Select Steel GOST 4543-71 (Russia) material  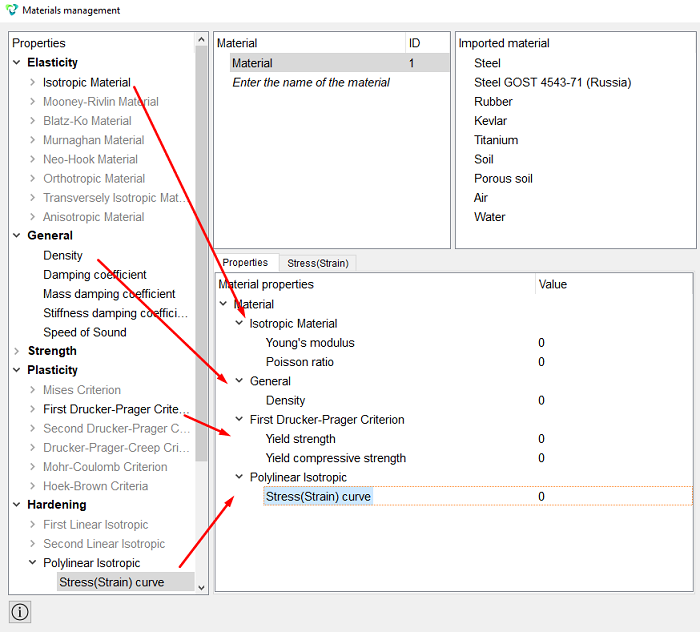(552, 82)
